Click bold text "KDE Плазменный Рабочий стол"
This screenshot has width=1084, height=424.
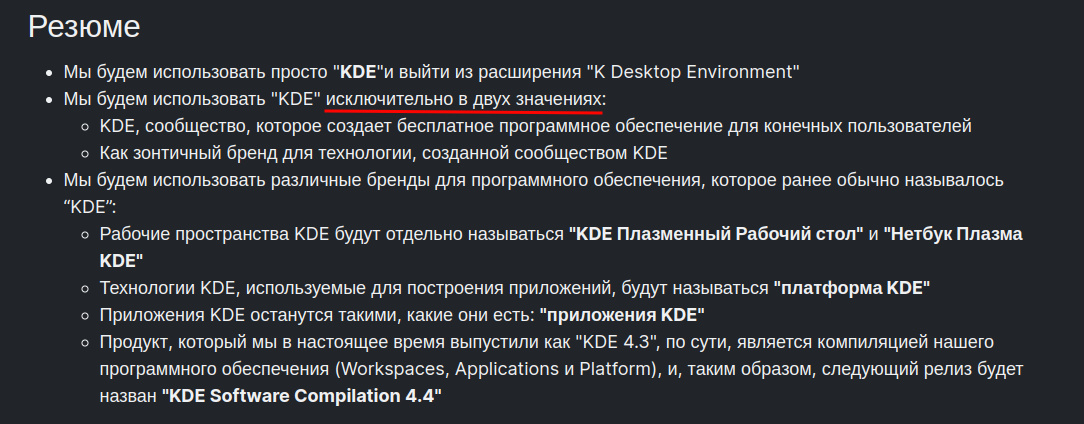pyautogui.click(x=716, y=234)
